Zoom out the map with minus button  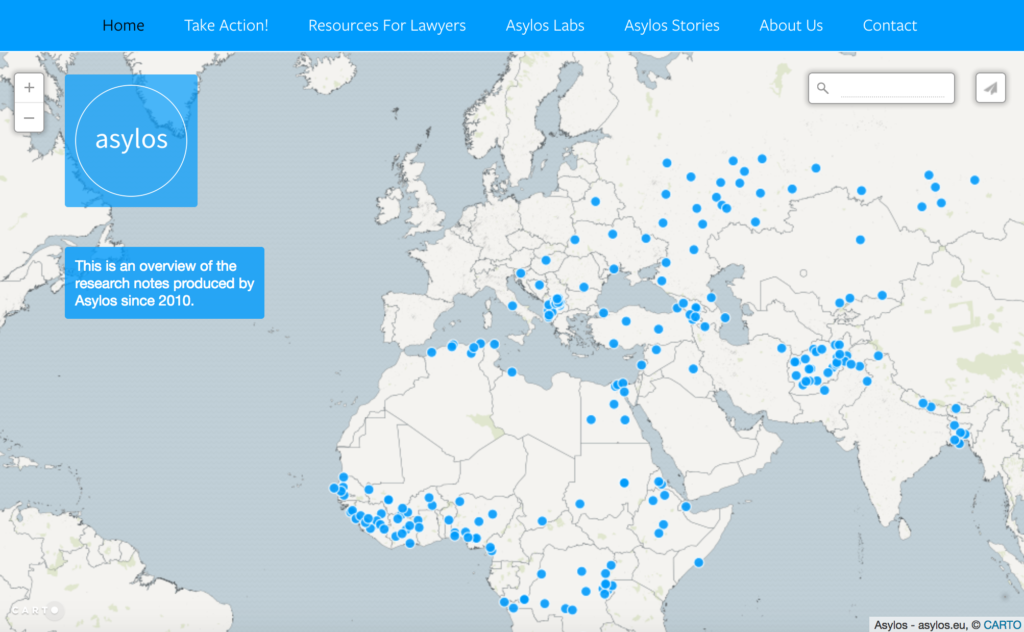(29, 118)
